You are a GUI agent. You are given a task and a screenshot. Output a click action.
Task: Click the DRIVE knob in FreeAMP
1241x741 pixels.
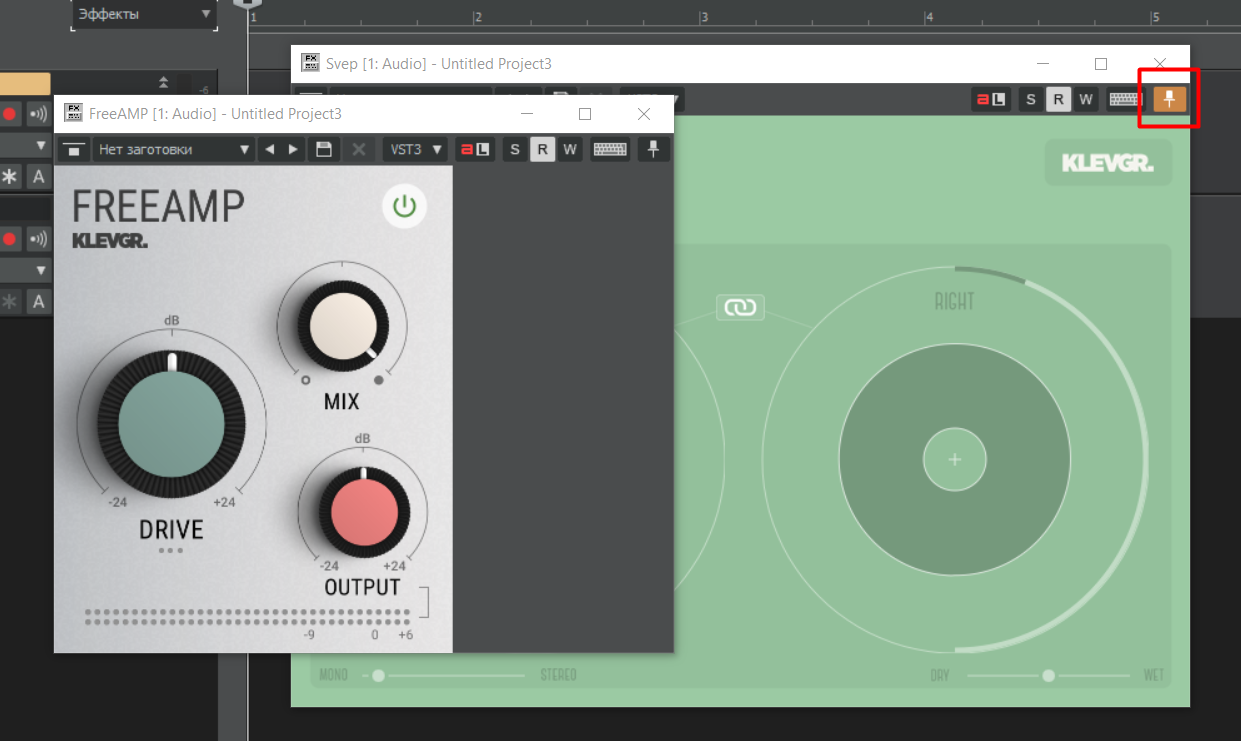point(172,423)
